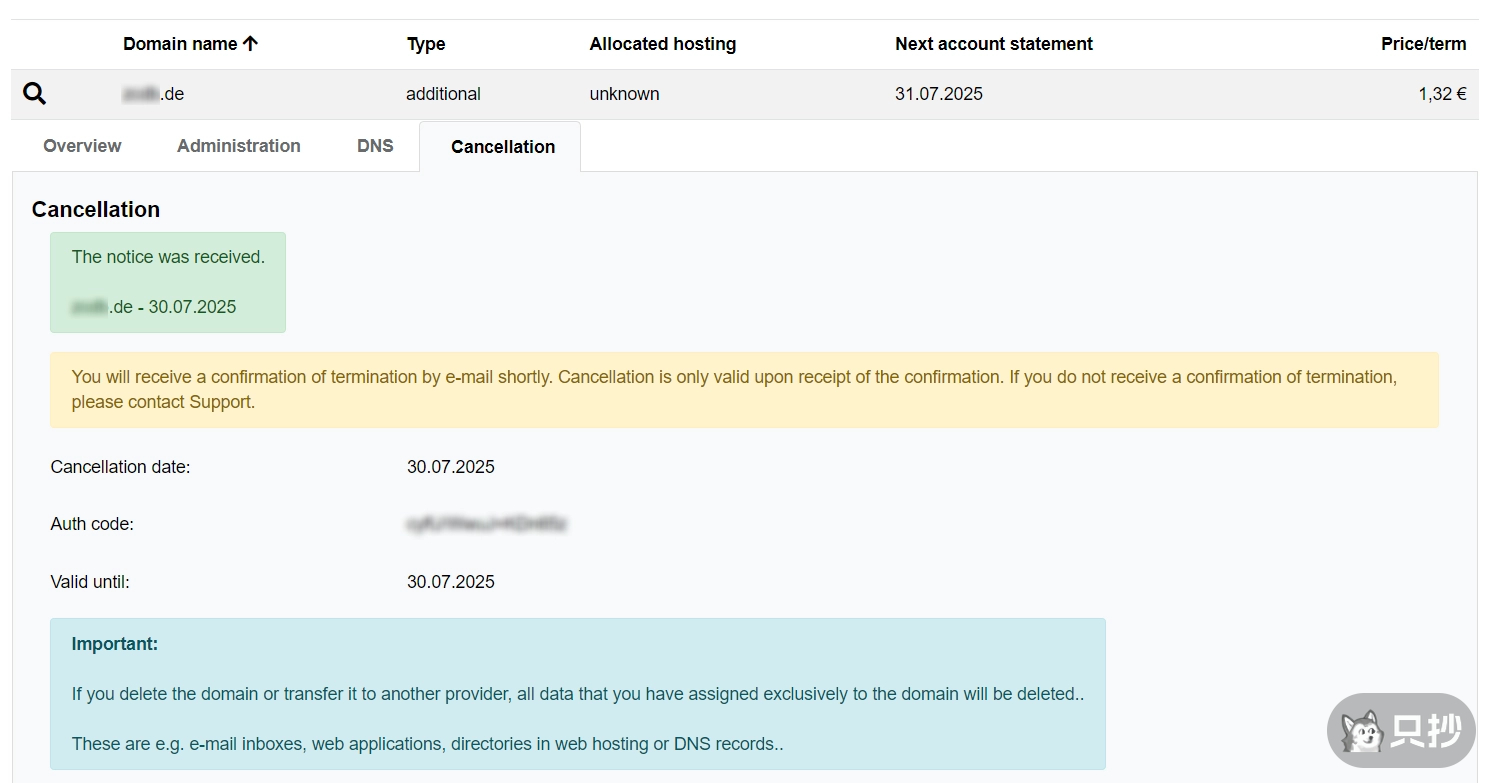Click the Price/term column header

tap(1423, 44)
